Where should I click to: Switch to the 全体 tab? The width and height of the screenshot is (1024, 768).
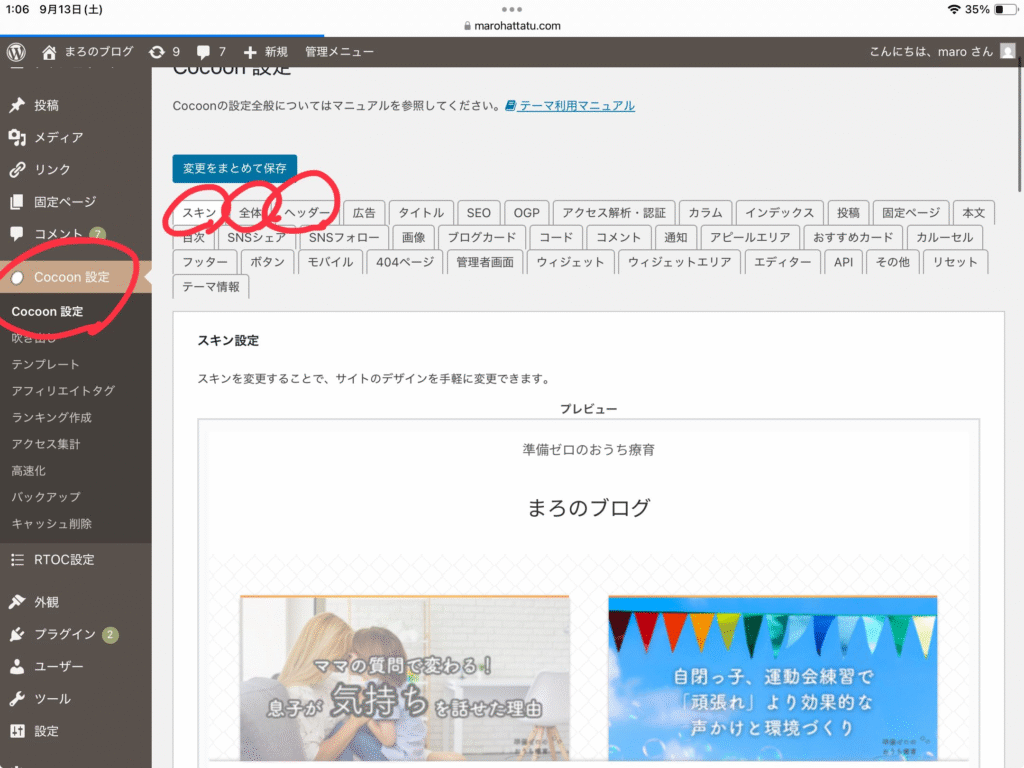250,213
